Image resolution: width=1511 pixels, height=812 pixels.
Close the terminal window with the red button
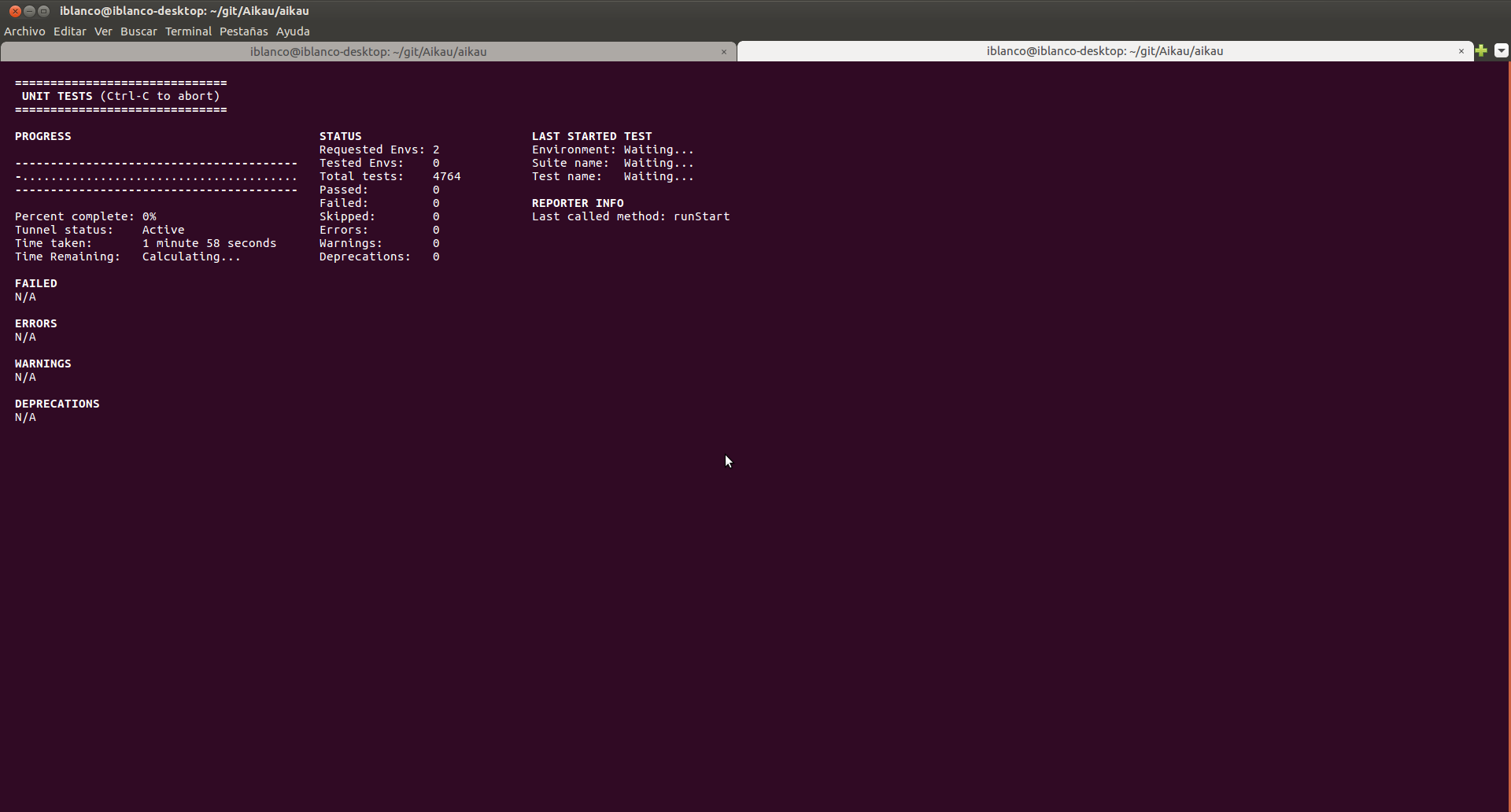15,11
